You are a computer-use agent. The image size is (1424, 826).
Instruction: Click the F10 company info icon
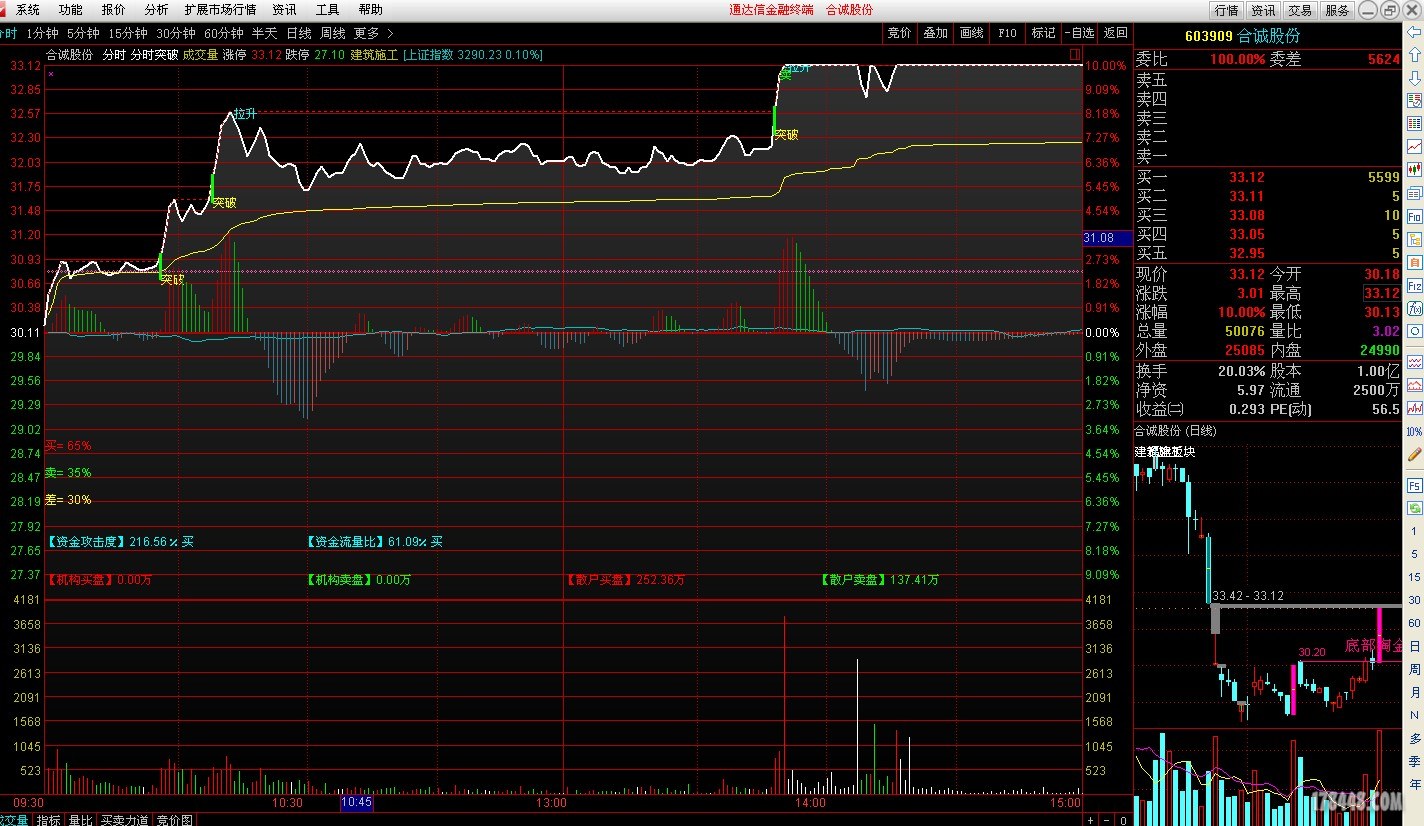tap(1414, 216)
